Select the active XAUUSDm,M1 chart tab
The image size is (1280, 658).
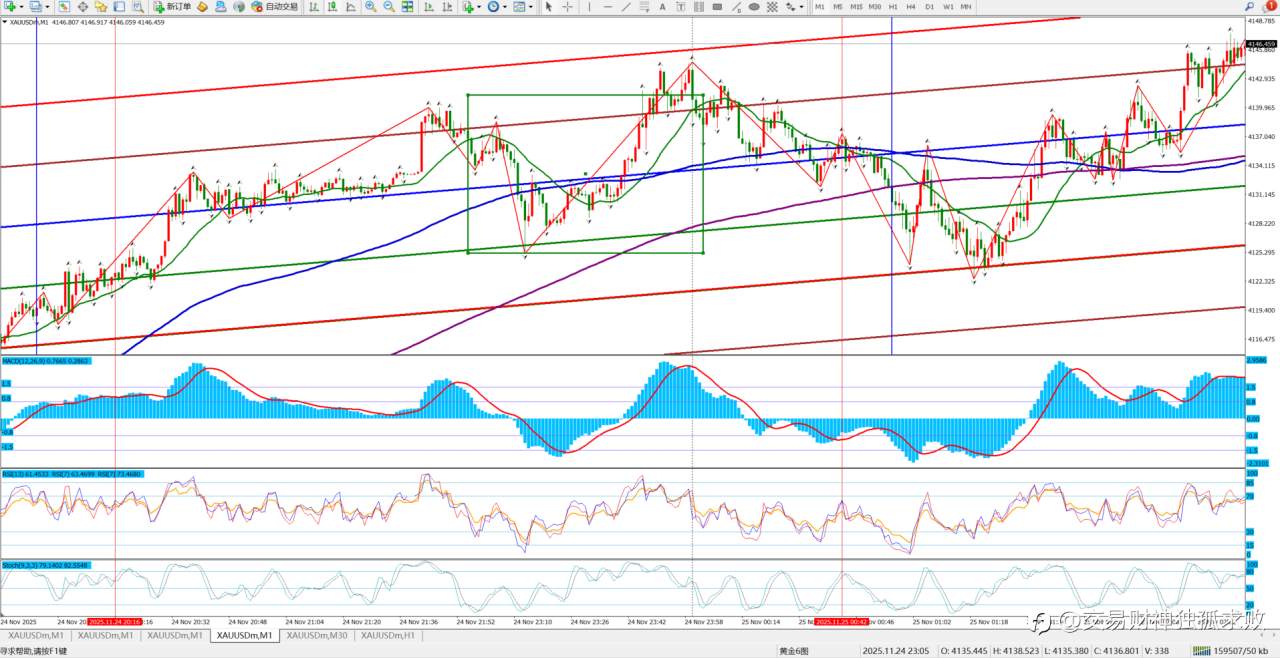point(245,635)
